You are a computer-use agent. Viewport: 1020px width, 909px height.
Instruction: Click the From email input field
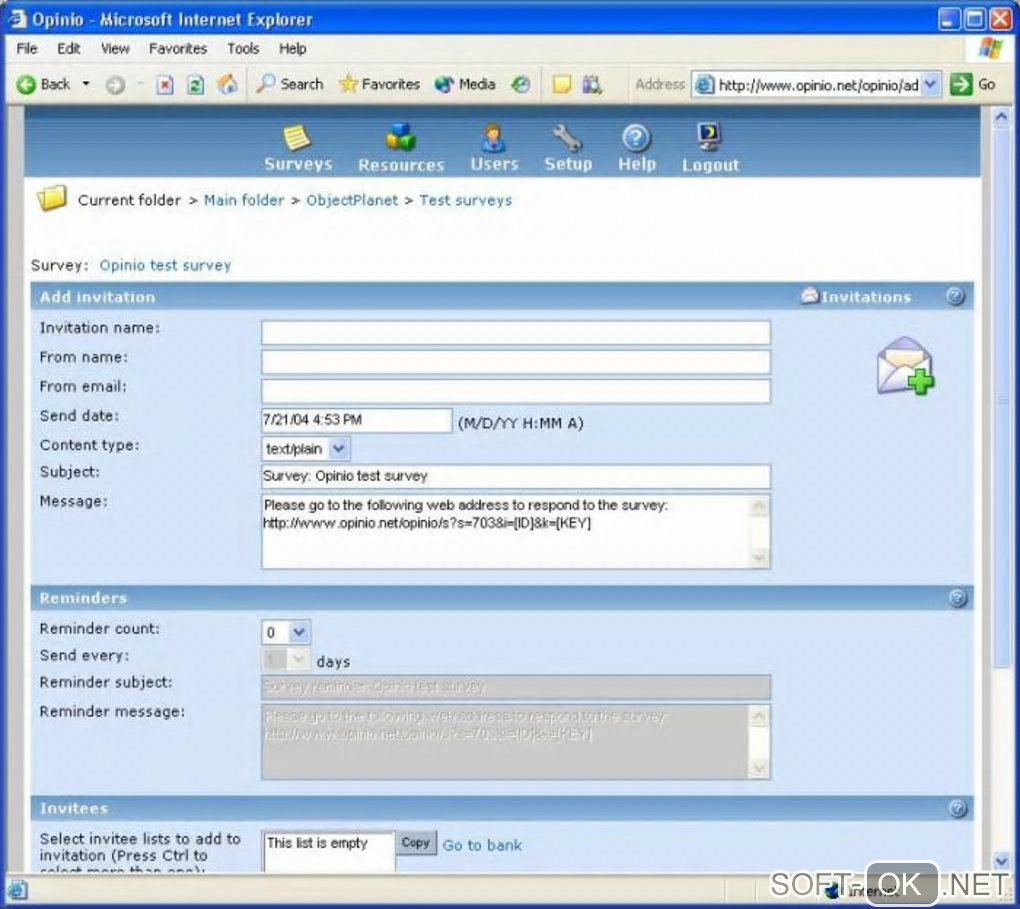[x=516, y=391]
